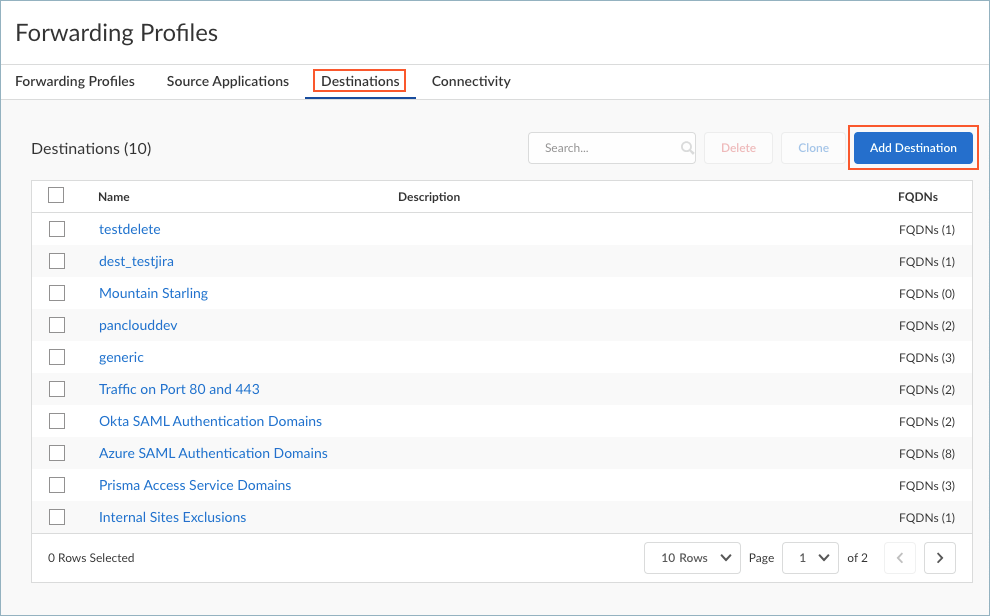990x616 pixels.
Task: Open the Source Applications tab
Action: (x=228, y=82)
